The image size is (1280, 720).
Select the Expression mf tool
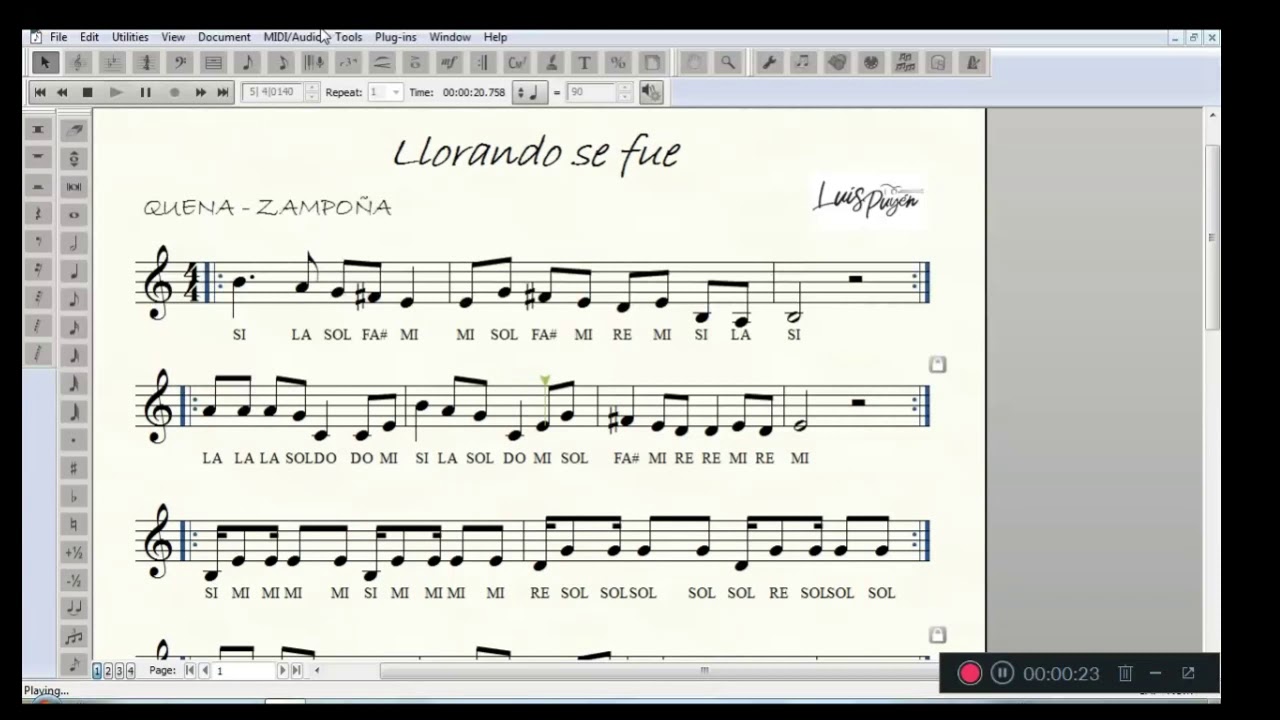449,63
